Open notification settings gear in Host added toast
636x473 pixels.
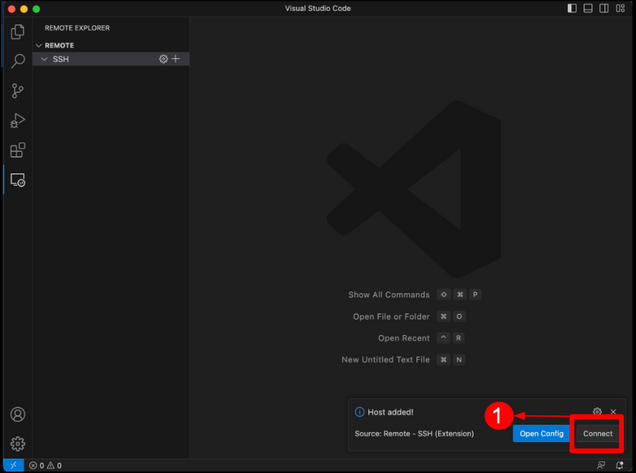click(x=597, y=411)
